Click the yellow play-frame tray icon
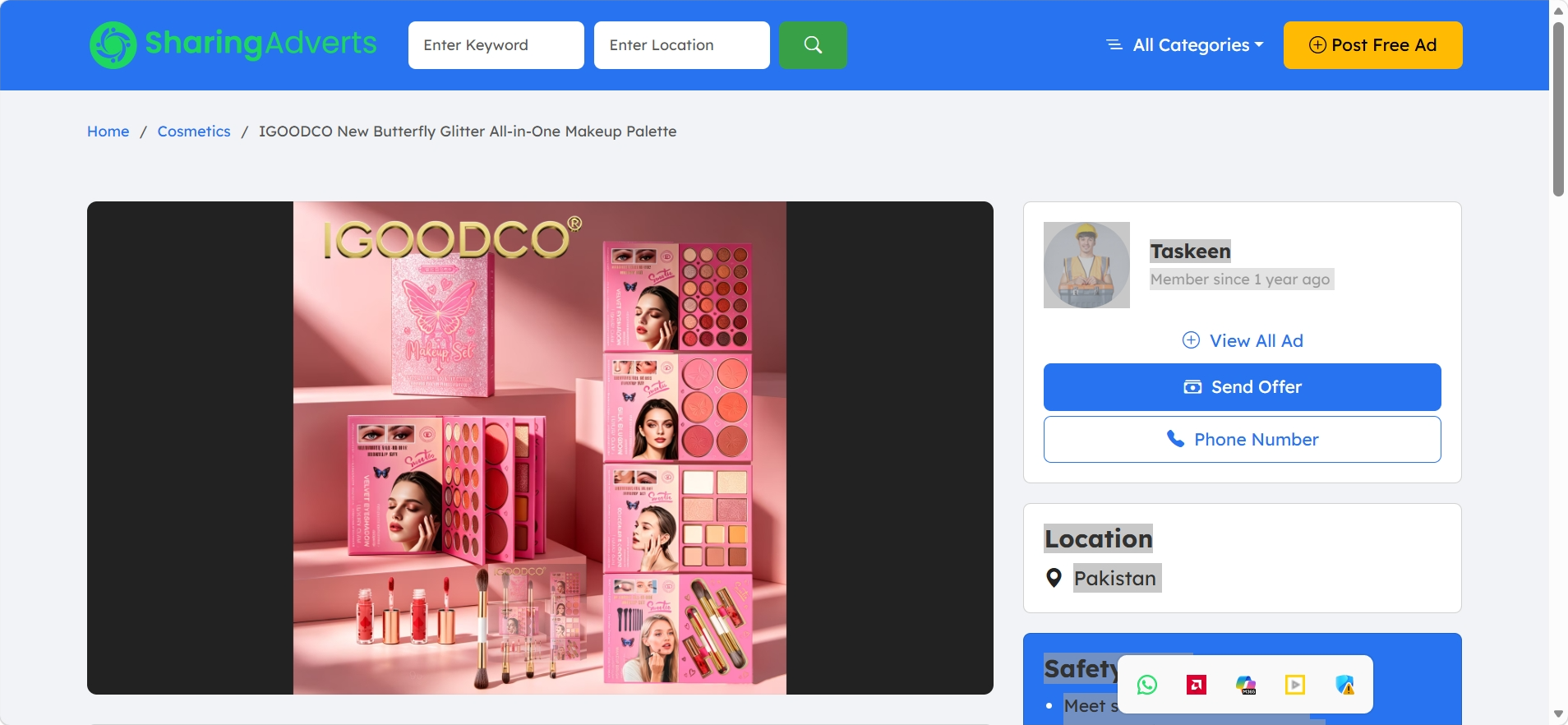 tap(1295, 685)
